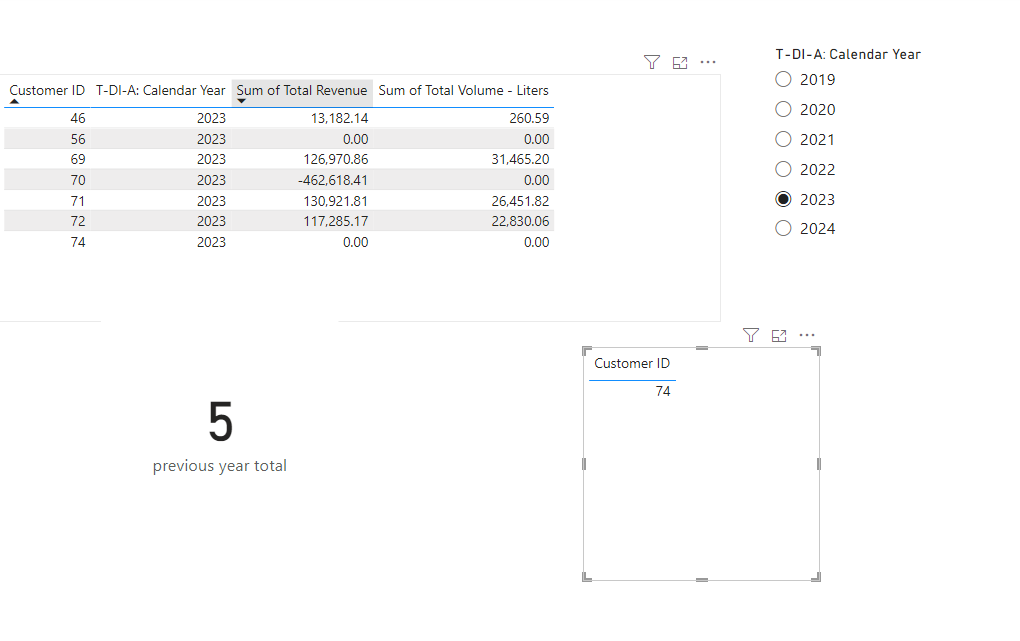The height and width of the screenshot is (641, 1020).
Task: Select 2024 in the year slicer
Action: pyautogui.click(x=783, y=228)
